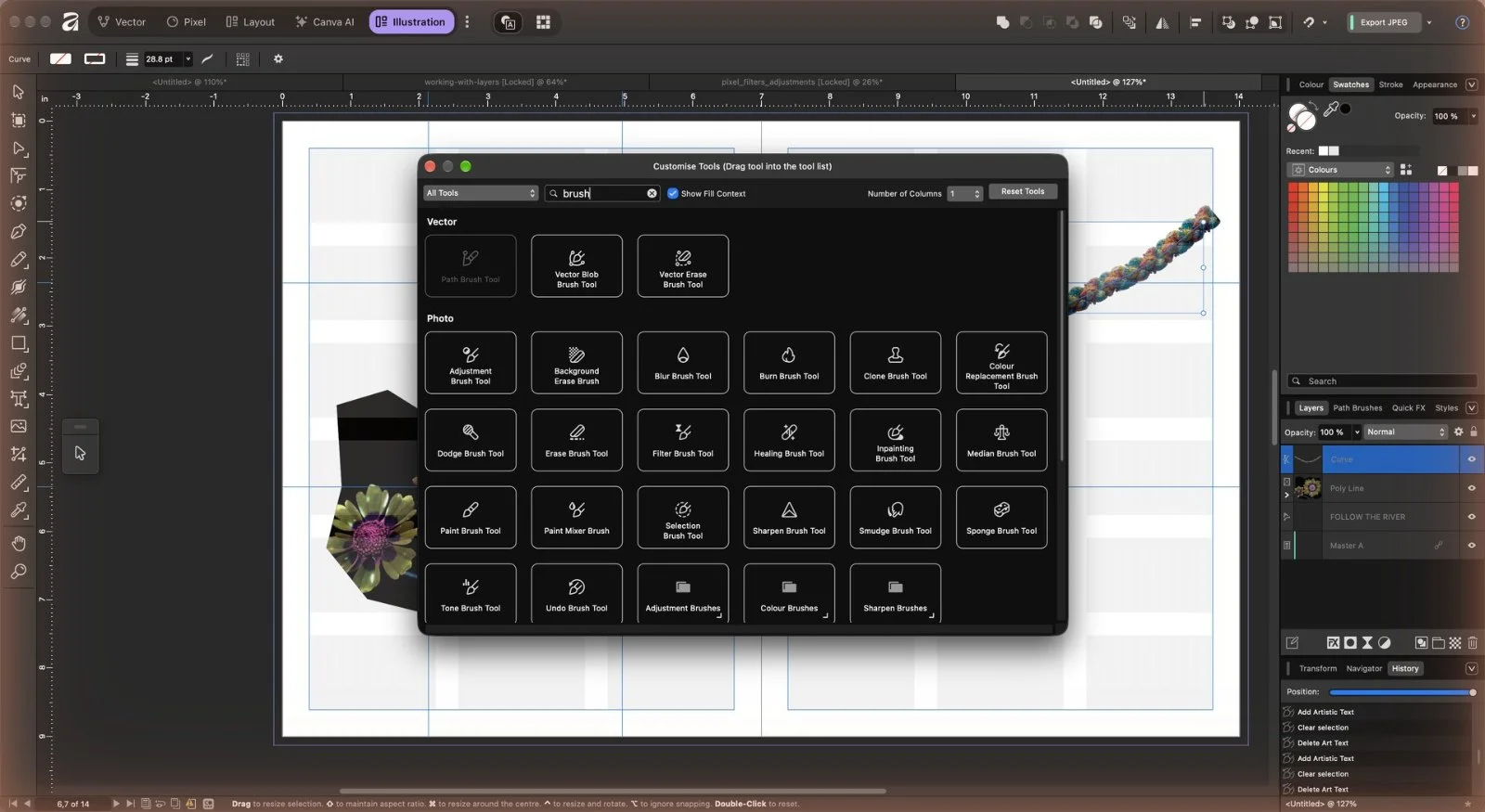
Task: Hide the Curve layer
Action: [1471, 459]
